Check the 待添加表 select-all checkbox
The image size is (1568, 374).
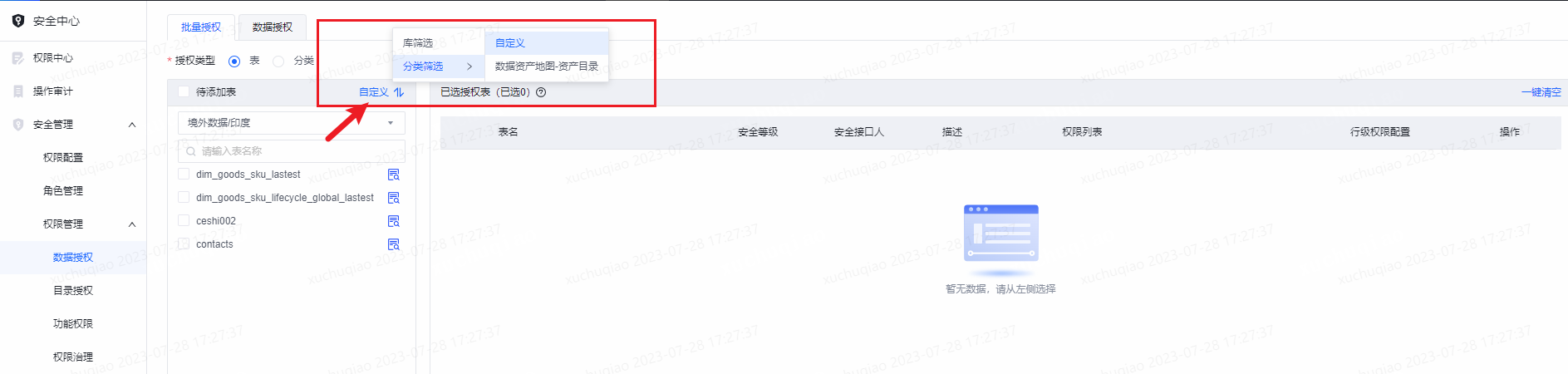pyautogui.click(x=184, y=91)
